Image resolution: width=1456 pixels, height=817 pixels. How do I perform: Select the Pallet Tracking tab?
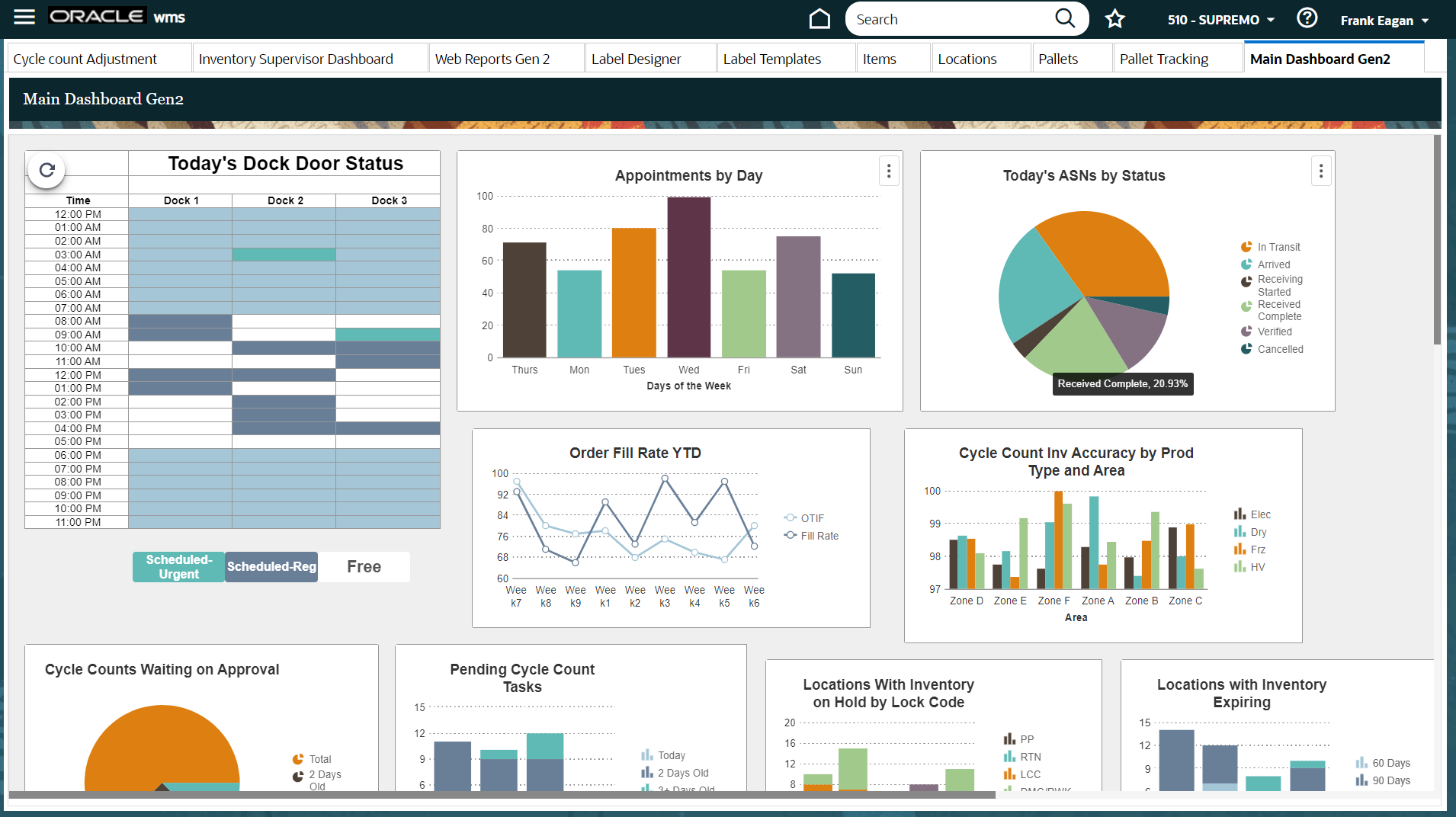[x=1178, y=59]
